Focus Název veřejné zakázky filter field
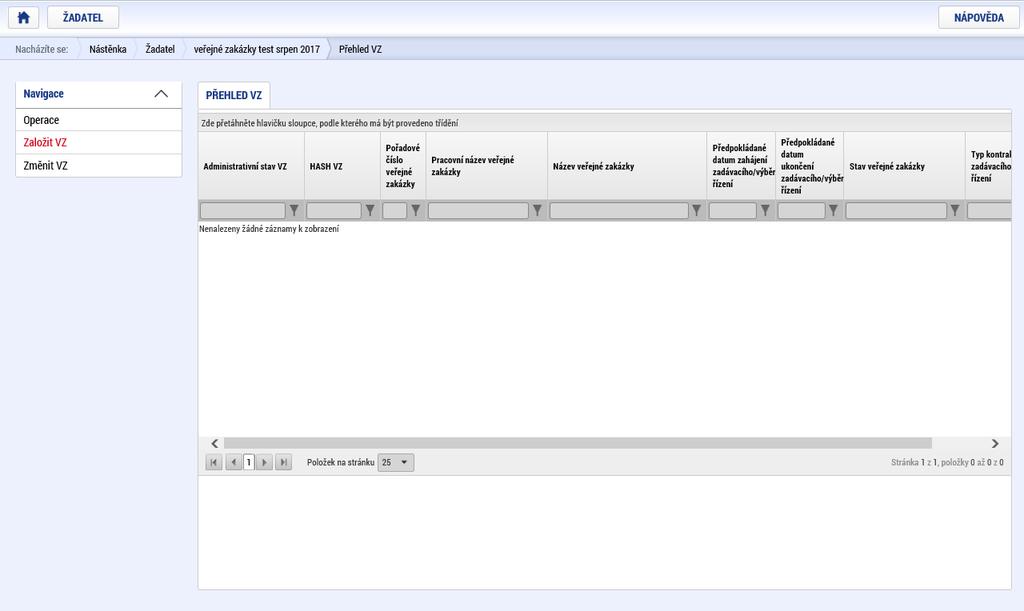 619,210
